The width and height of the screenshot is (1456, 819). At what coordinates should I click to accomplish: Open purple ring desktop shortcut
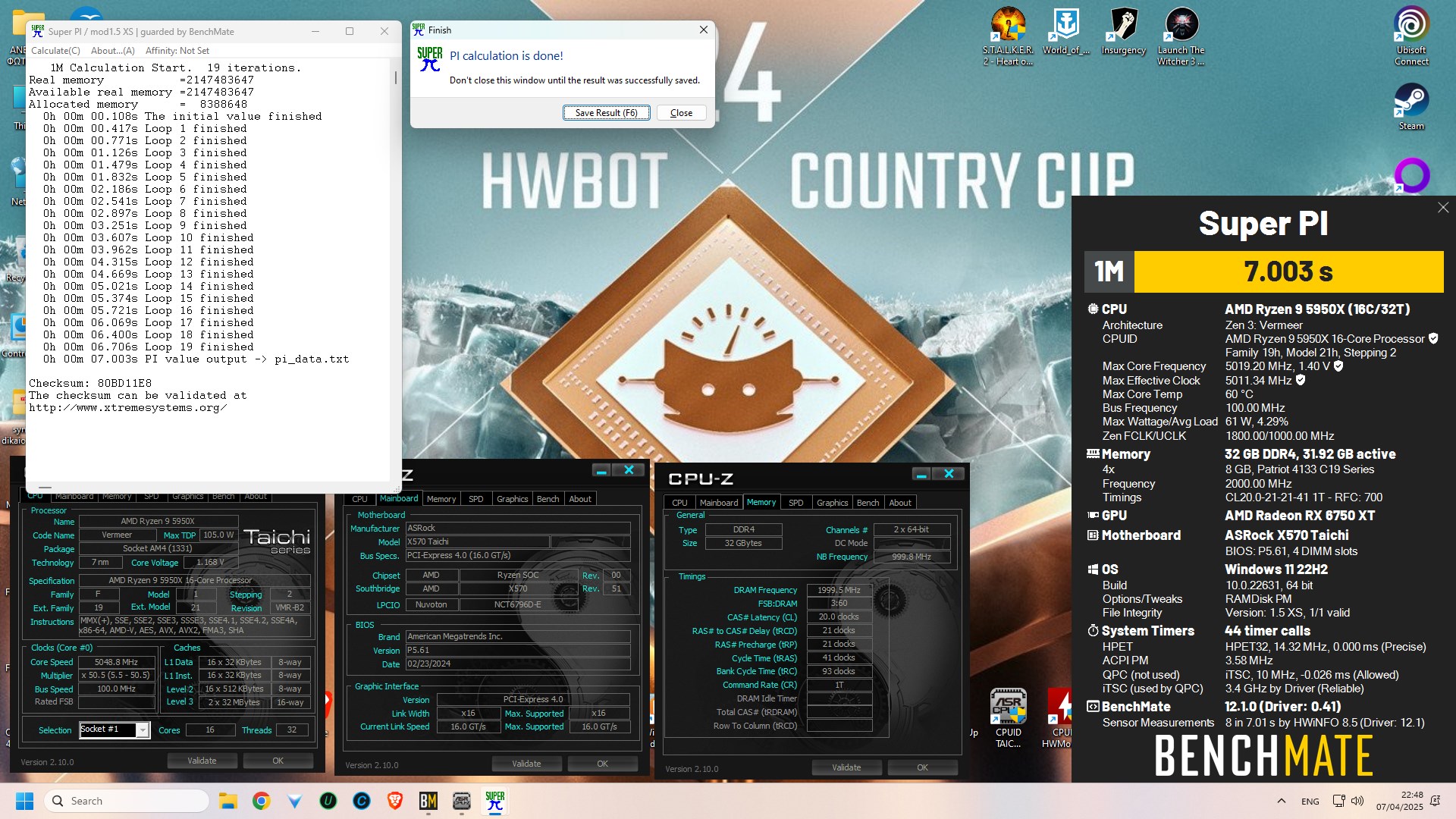tap(1412, 175)
